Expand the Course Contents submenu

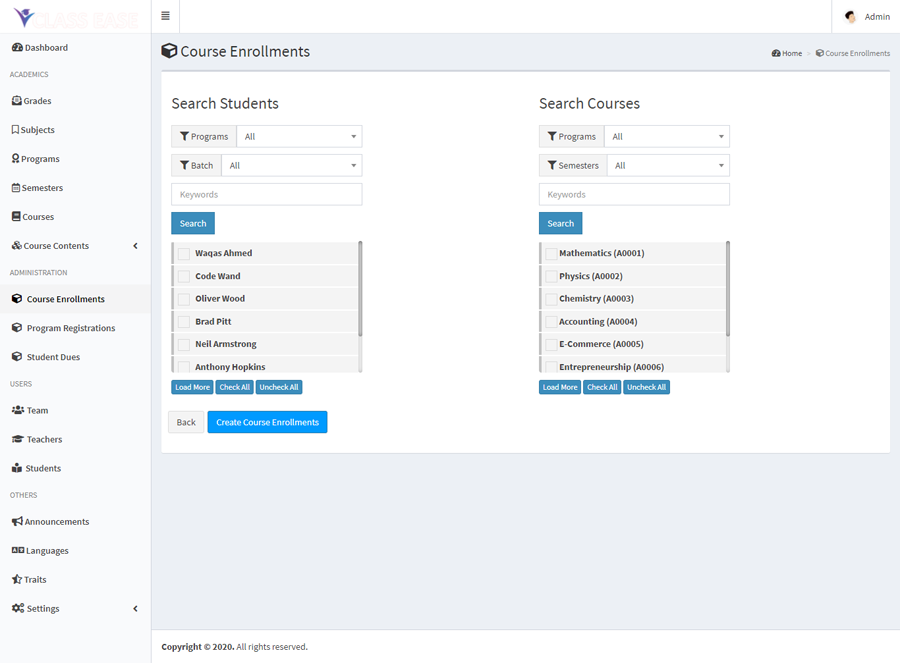click(x=60, y=245)
